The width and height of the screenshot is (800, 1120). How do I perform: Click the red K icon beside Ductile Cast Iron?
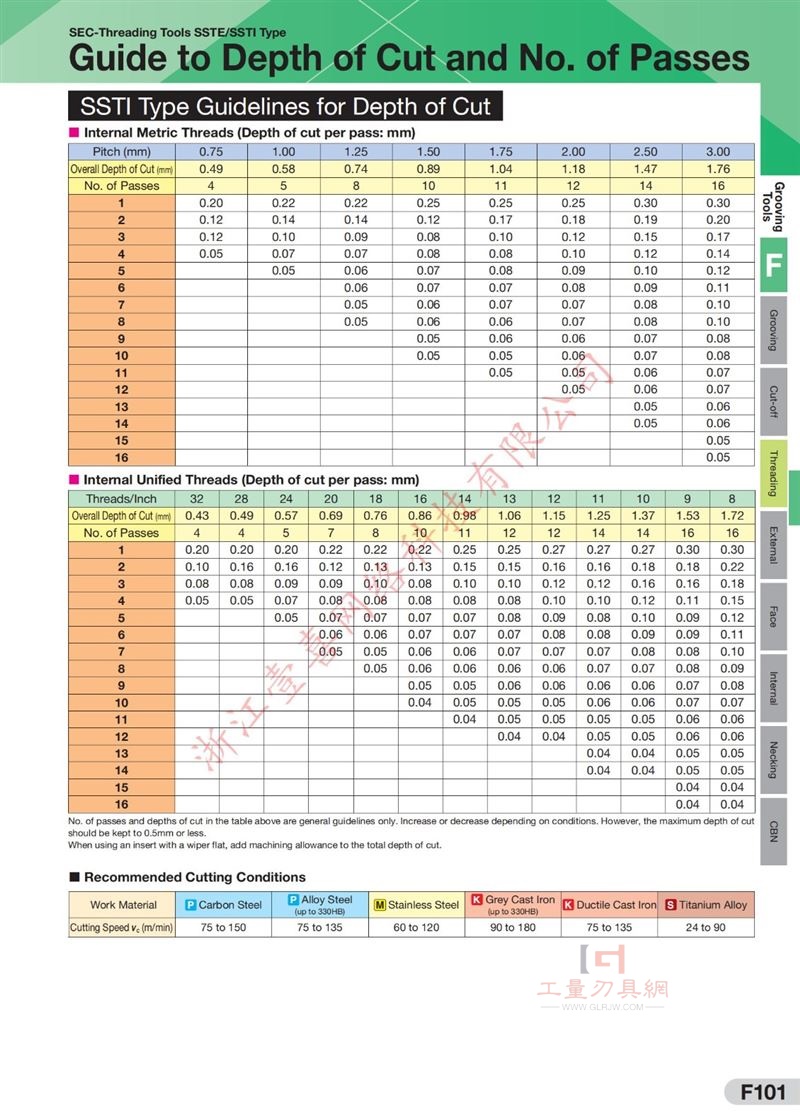[x=569, y=904]
